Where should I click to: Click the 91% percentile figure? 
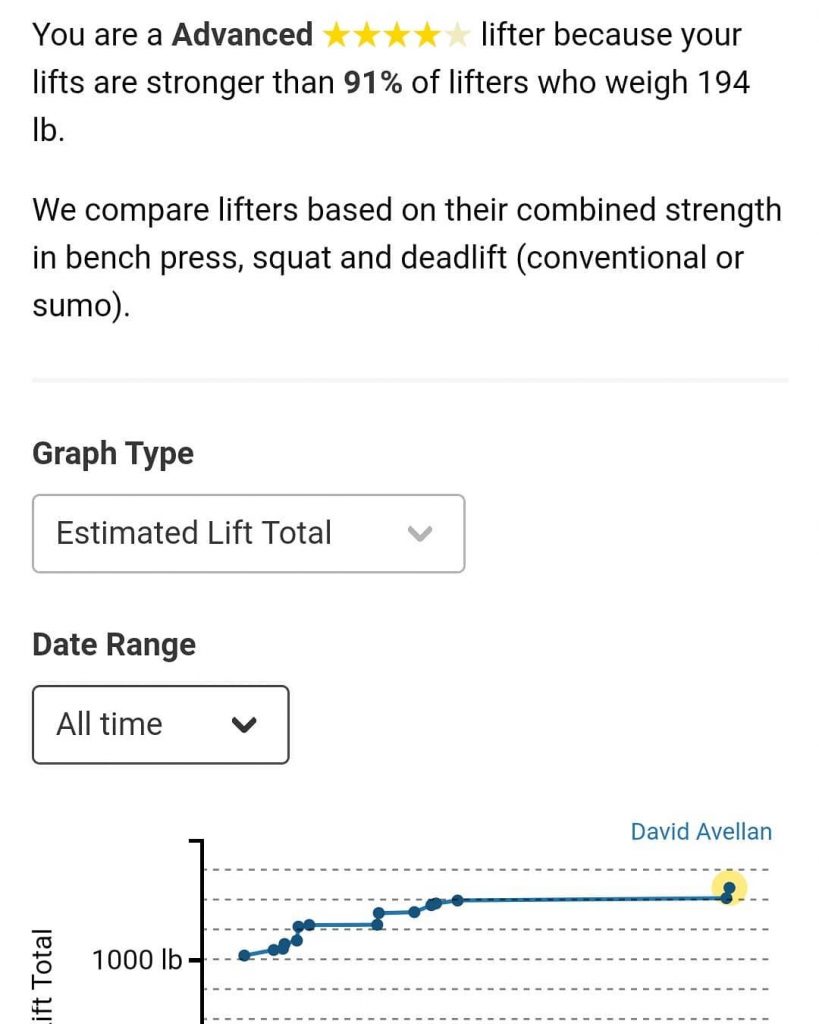click(x=373, y=83)
